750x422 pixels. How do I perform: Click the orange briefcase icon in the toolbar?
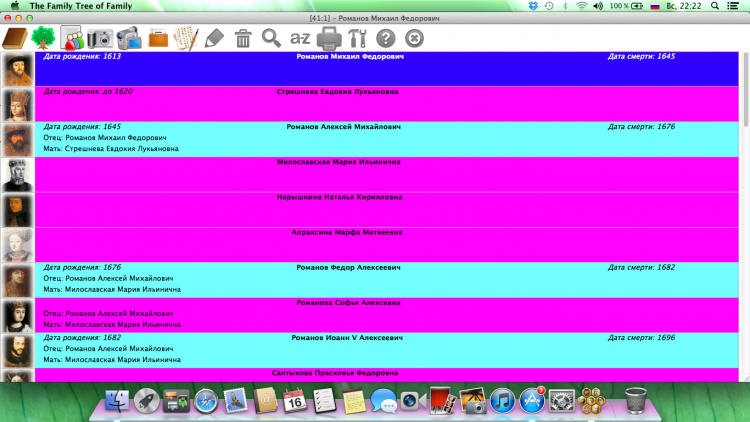click(x=158, y=38)
